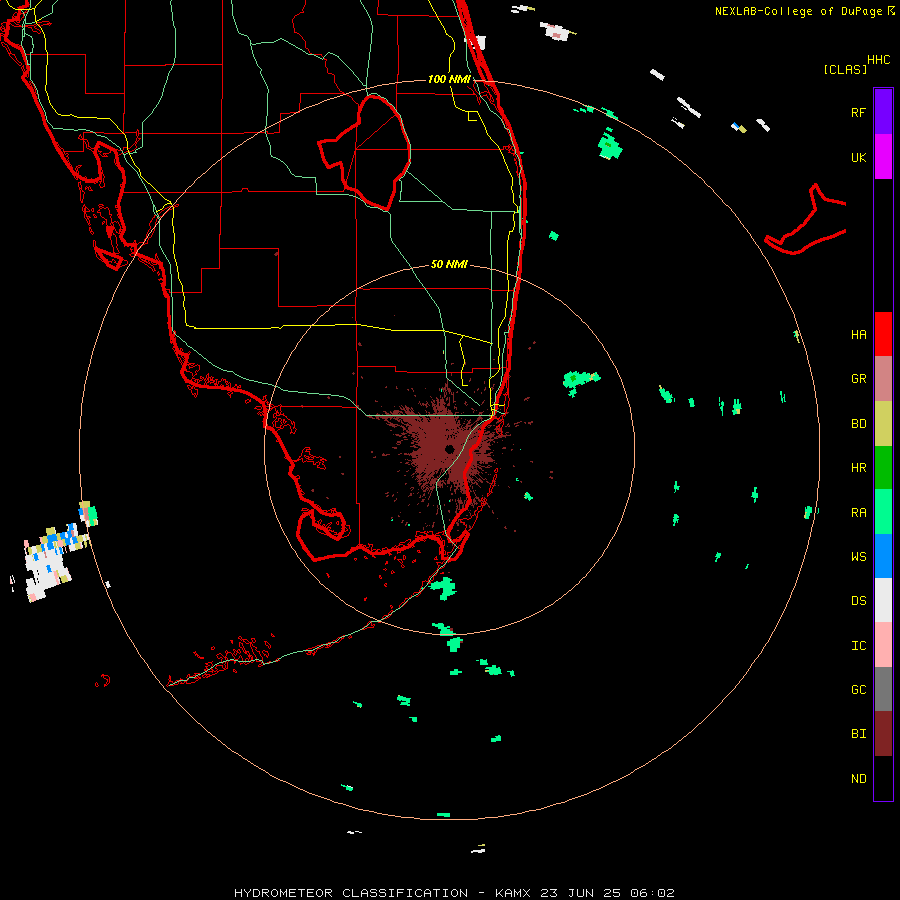The height and width of the screenshot is (900, 900).
Task: Click the ND black legend swatch
Action: (883, 778)
